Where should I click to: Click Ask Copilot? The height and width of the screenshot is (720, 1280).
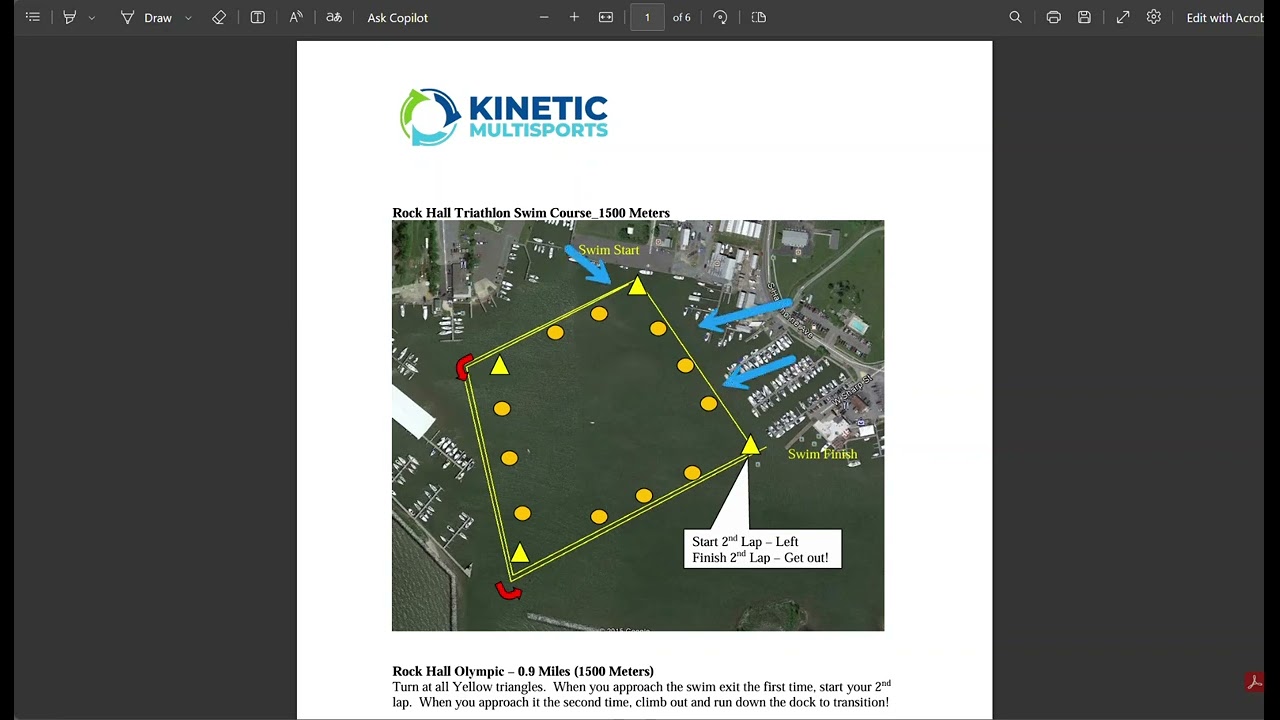pos(397,17)
